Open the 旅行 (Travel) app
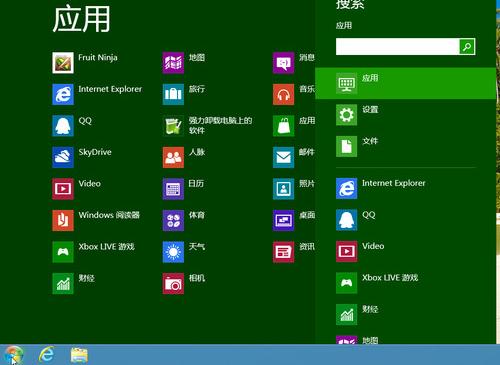500x365 pixels. coord(184,94)
